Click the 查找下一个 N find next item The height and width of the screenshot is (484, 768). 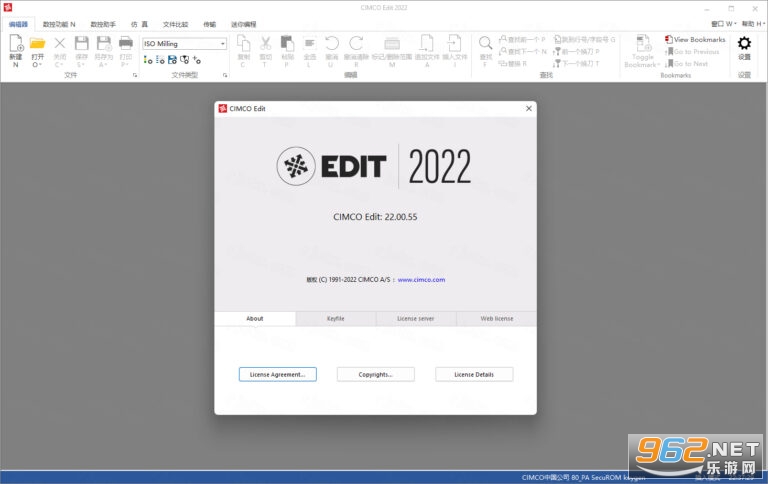[522, 51]
